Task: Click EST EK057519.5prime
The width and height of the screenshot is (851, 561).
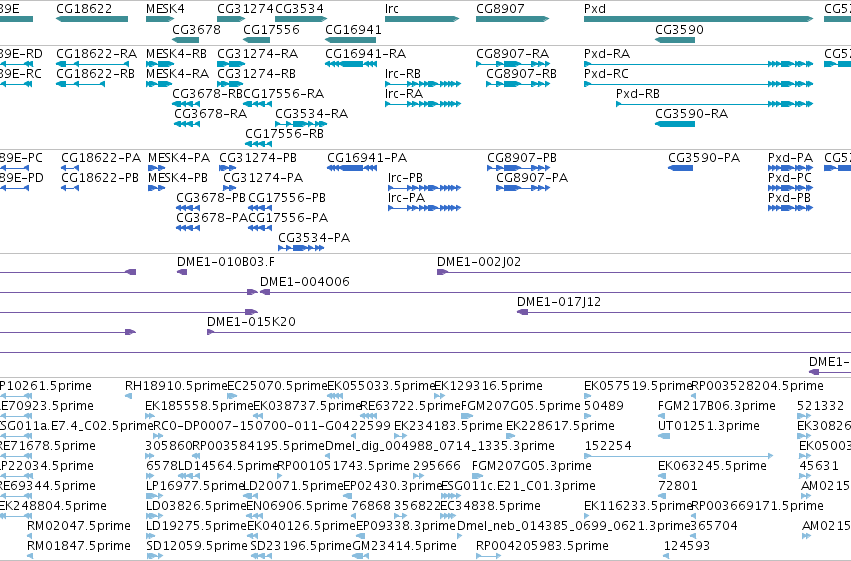Action: tap(587, 396)
